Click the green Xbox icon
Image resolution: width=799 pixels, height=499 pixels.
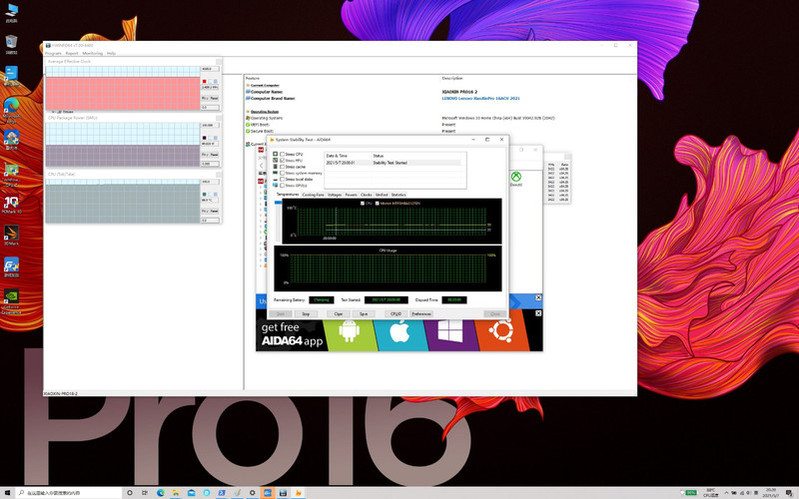516,177
